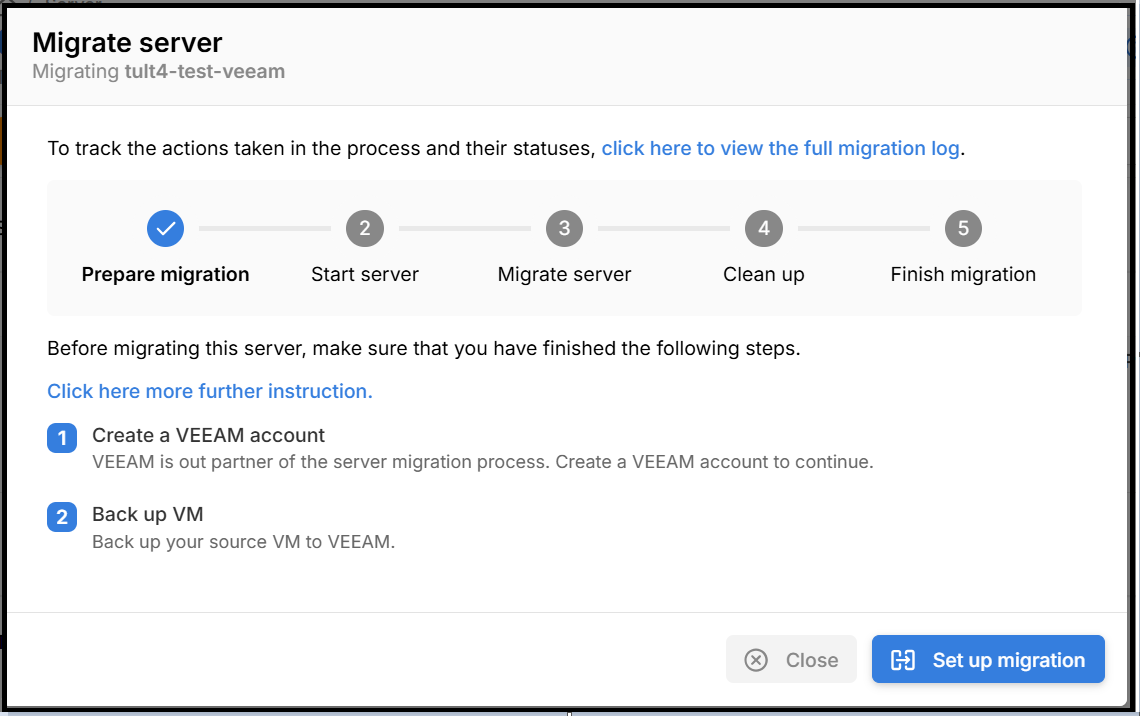1140x716 pixels.
Task: Click step 5 Finish migration circle
Action: 963,229
